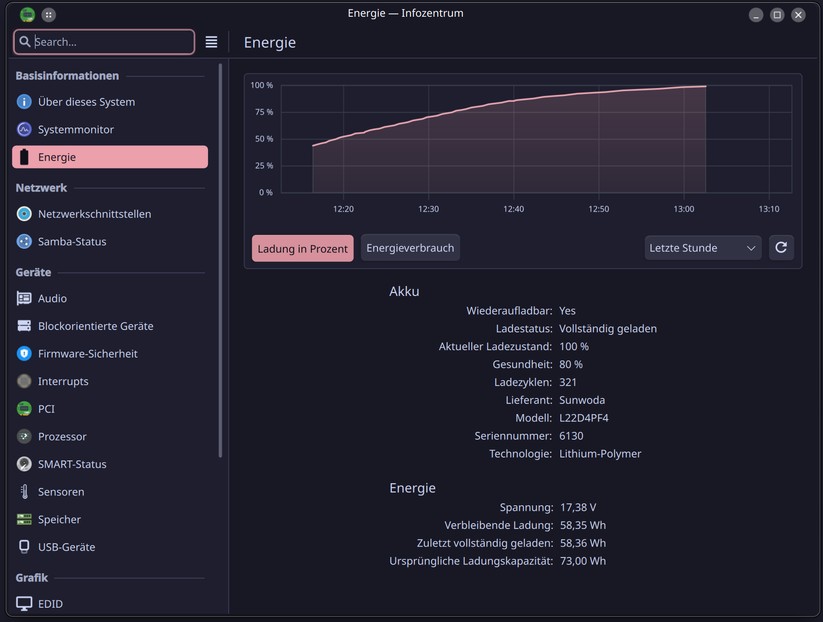Show the Prozessor information page
The width and height of the screenshot is (823, 622).
click(62, 437)
